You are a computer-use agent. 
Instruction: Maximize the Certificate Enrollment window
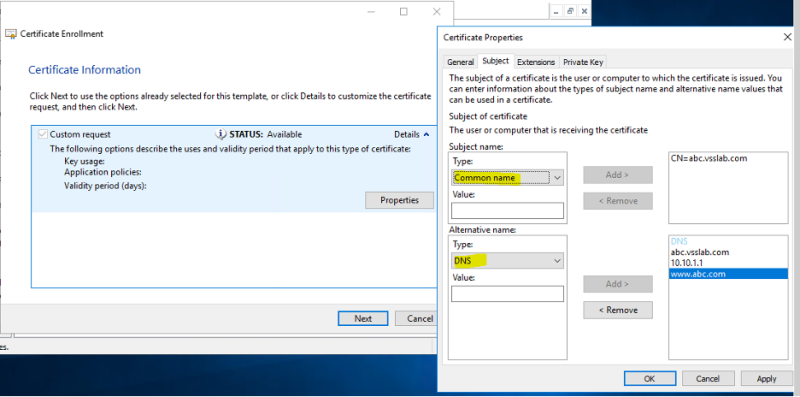point(404,12)
